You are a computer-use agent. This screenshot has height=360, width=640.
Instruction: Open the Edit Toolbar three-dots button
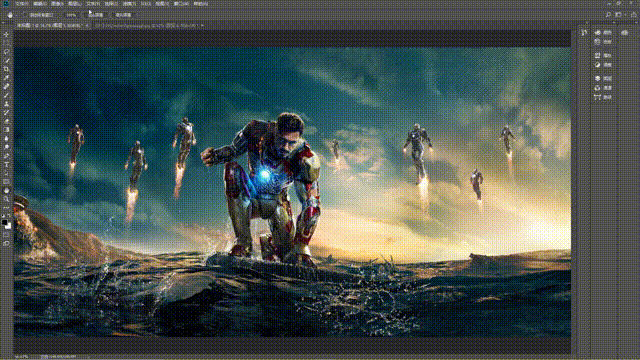coord(6,207)
